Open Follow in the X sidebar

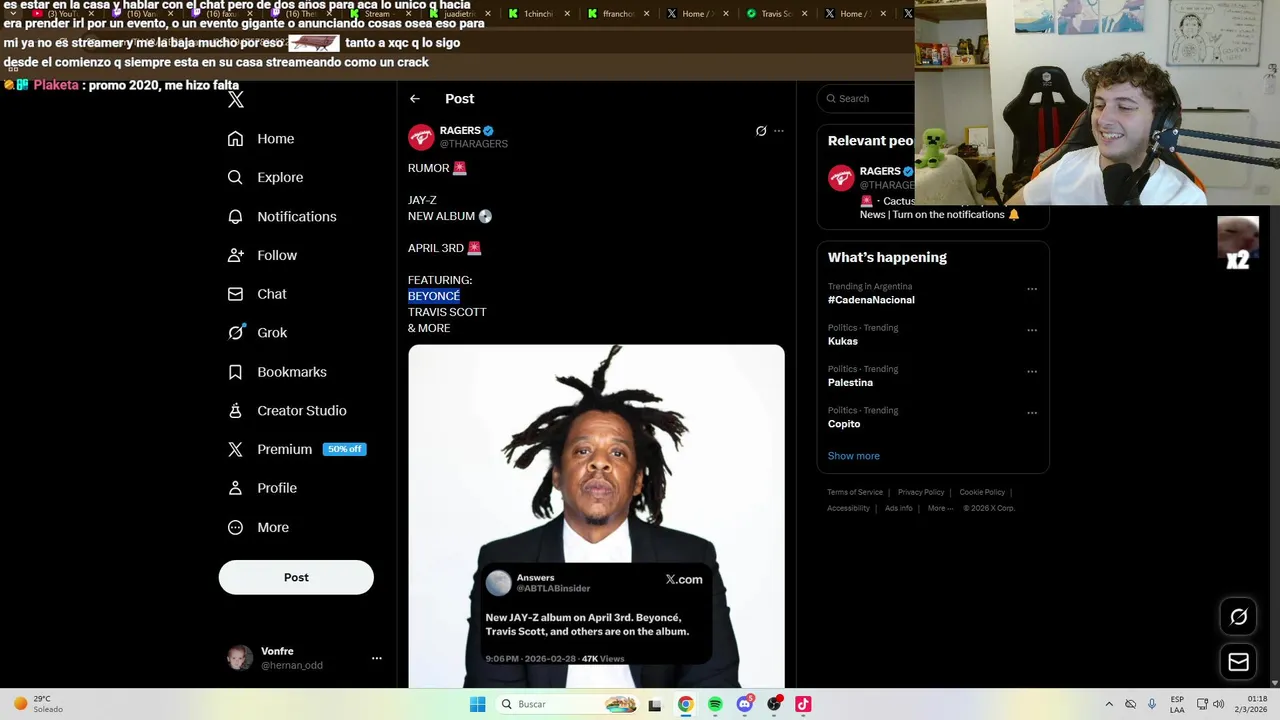pyautogui.click(x=262, y=255)
